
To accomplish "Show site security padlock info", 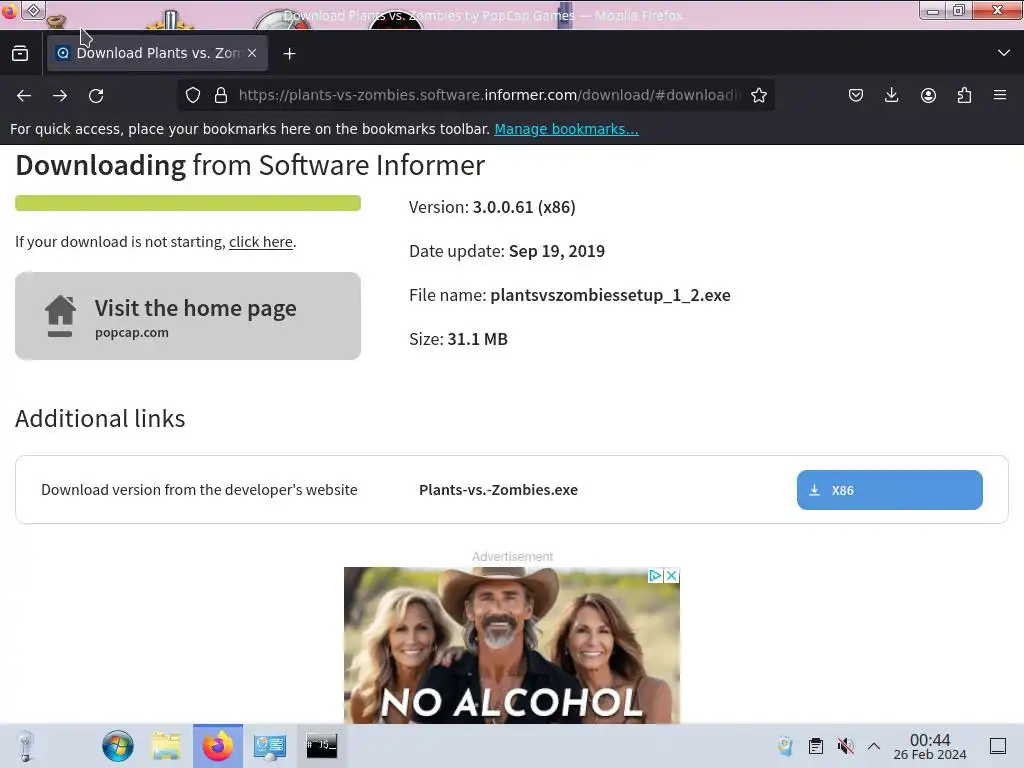I will point(221,95).
